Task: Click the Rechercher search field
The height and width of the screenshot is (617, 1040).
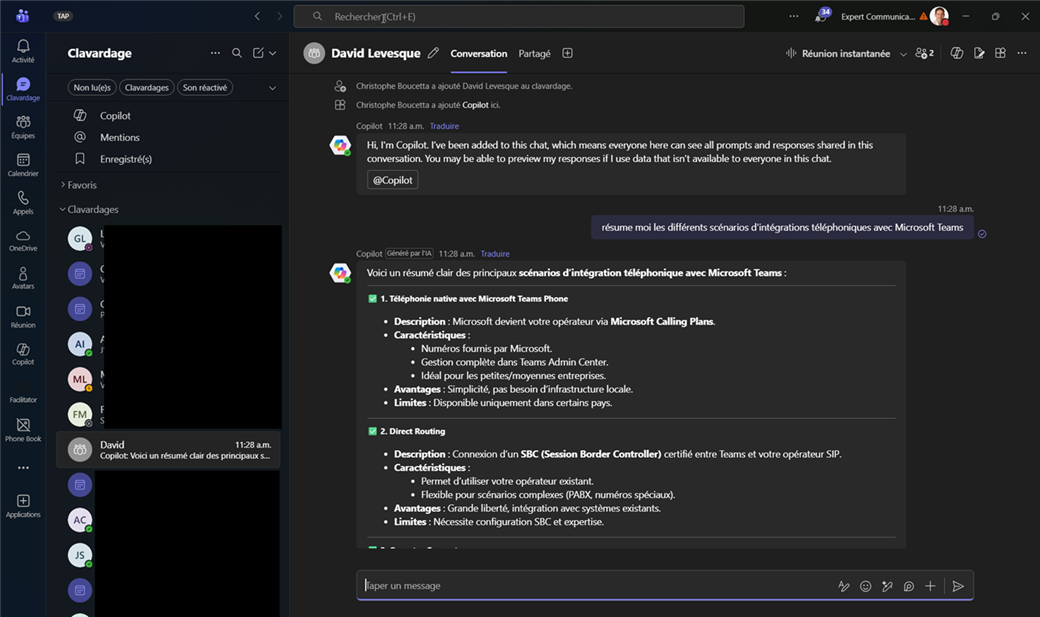Action: click(518, 17)
